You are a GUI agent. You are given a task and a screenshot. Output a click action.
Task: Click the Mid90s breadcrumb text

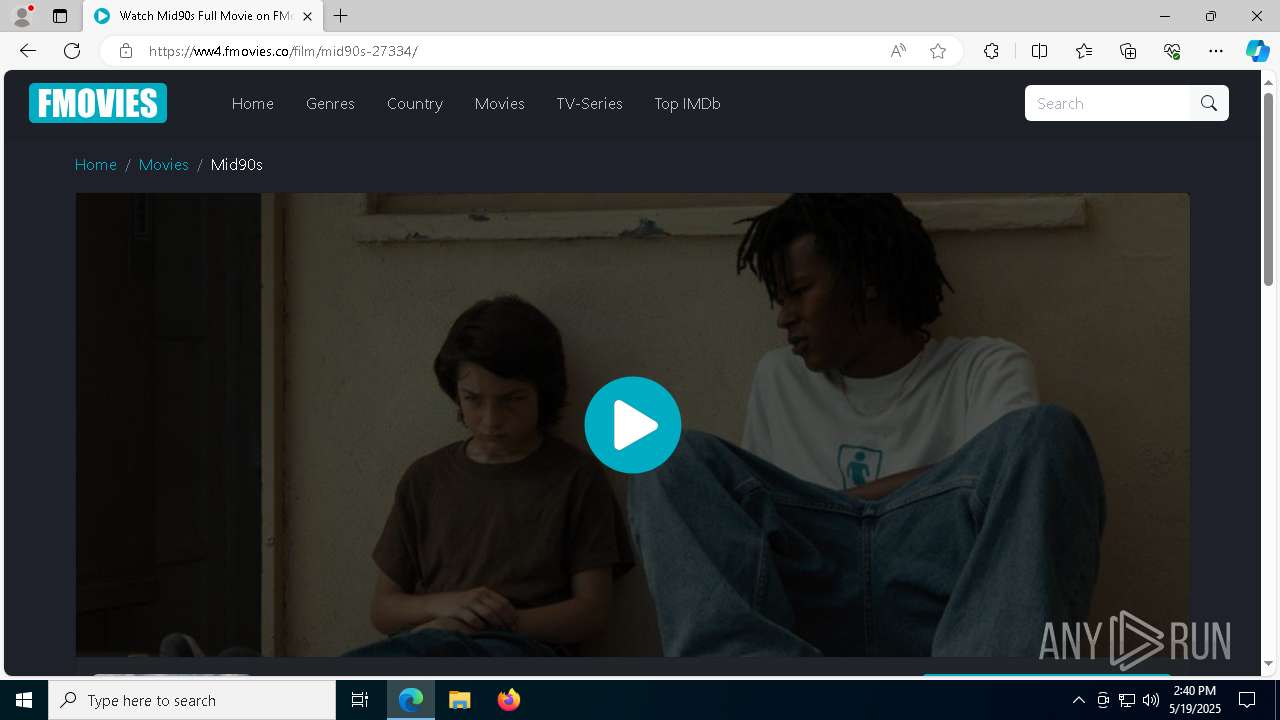click(237, 164)
